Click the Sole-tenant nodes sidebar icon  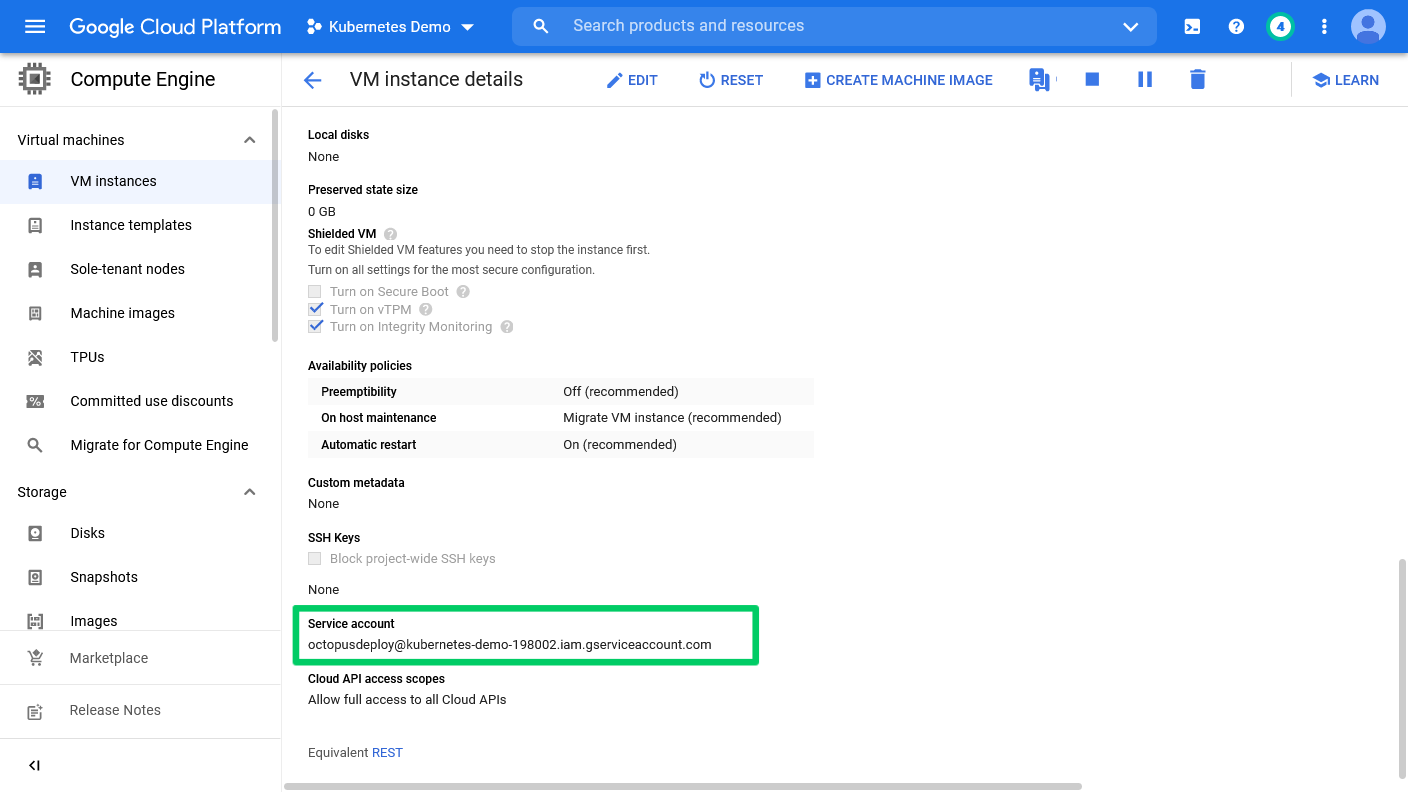coord(35,269)
